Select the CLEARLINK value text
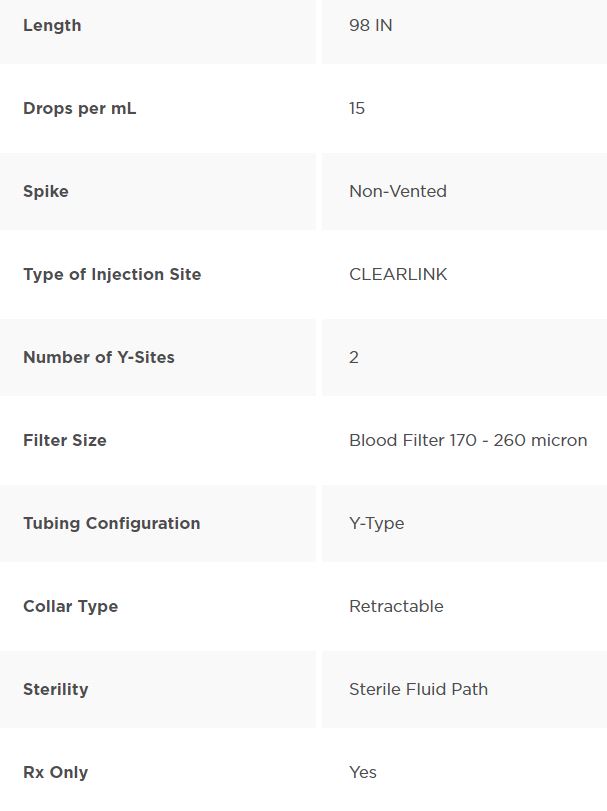Image resolution: width=607 pixels, height=811 pixels. 398,274
